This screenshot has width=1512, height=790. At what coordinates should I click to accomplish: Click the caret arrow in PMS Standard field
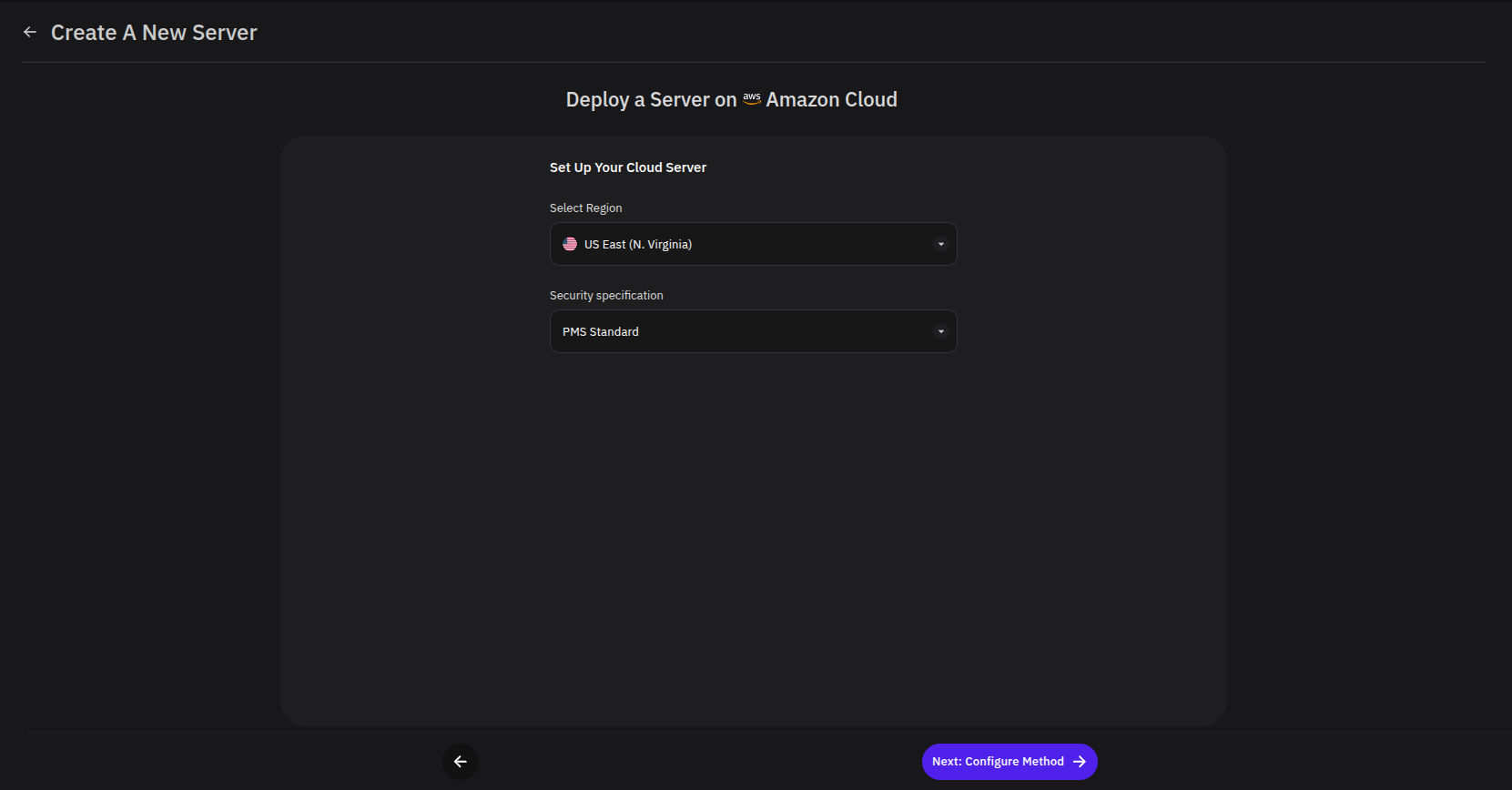pos(941,331)
